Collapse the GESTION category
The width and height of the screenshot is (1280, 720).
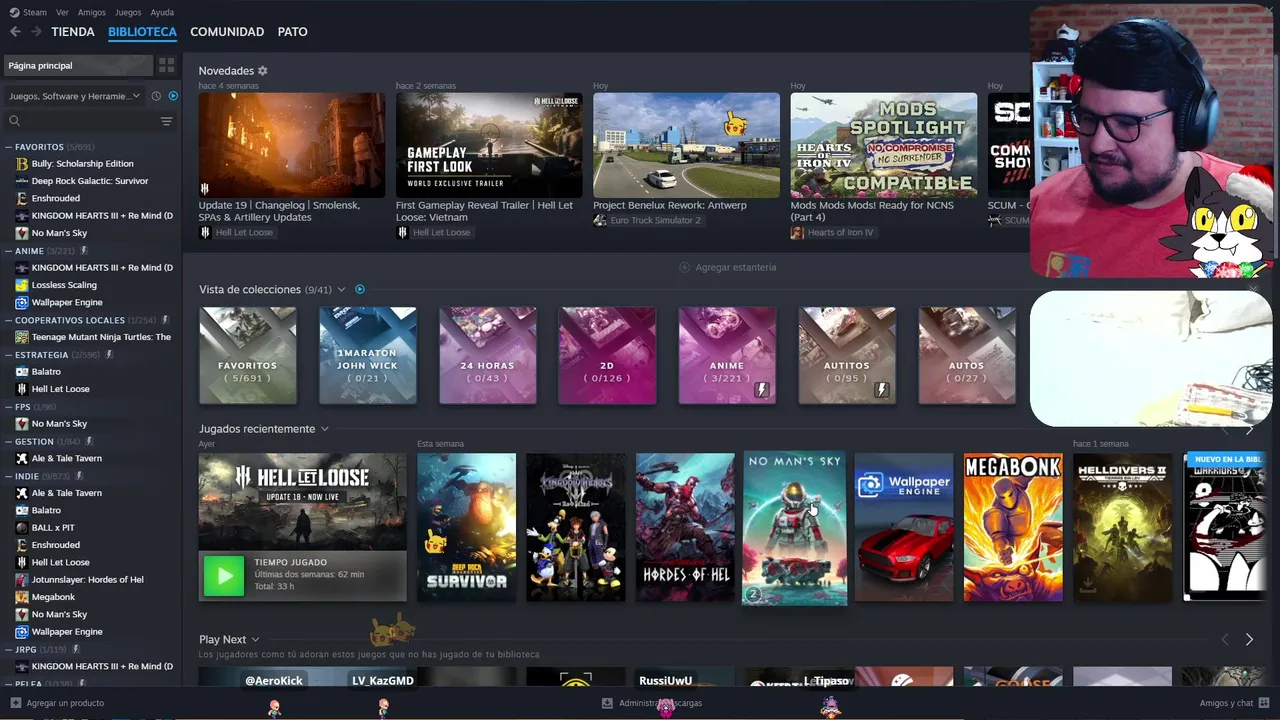tap(9, 441)
